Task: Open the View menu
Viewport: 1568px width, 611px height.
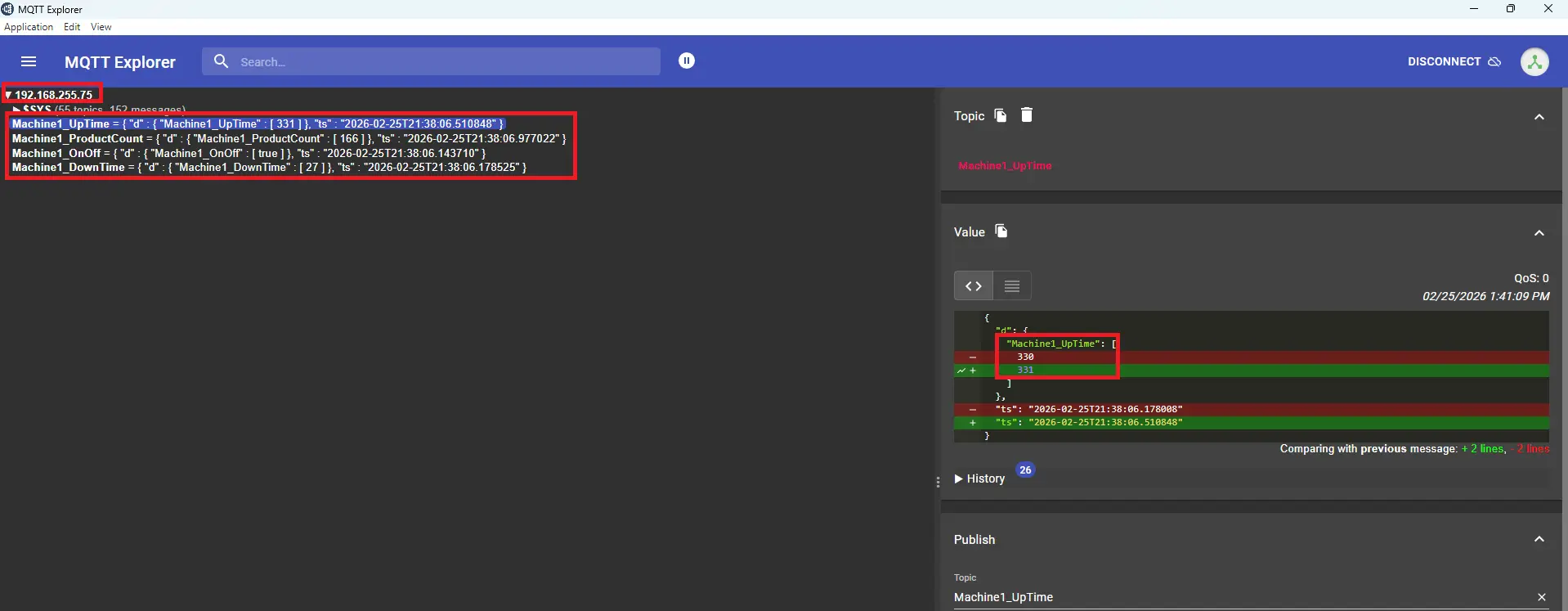Action: (101, 27)
